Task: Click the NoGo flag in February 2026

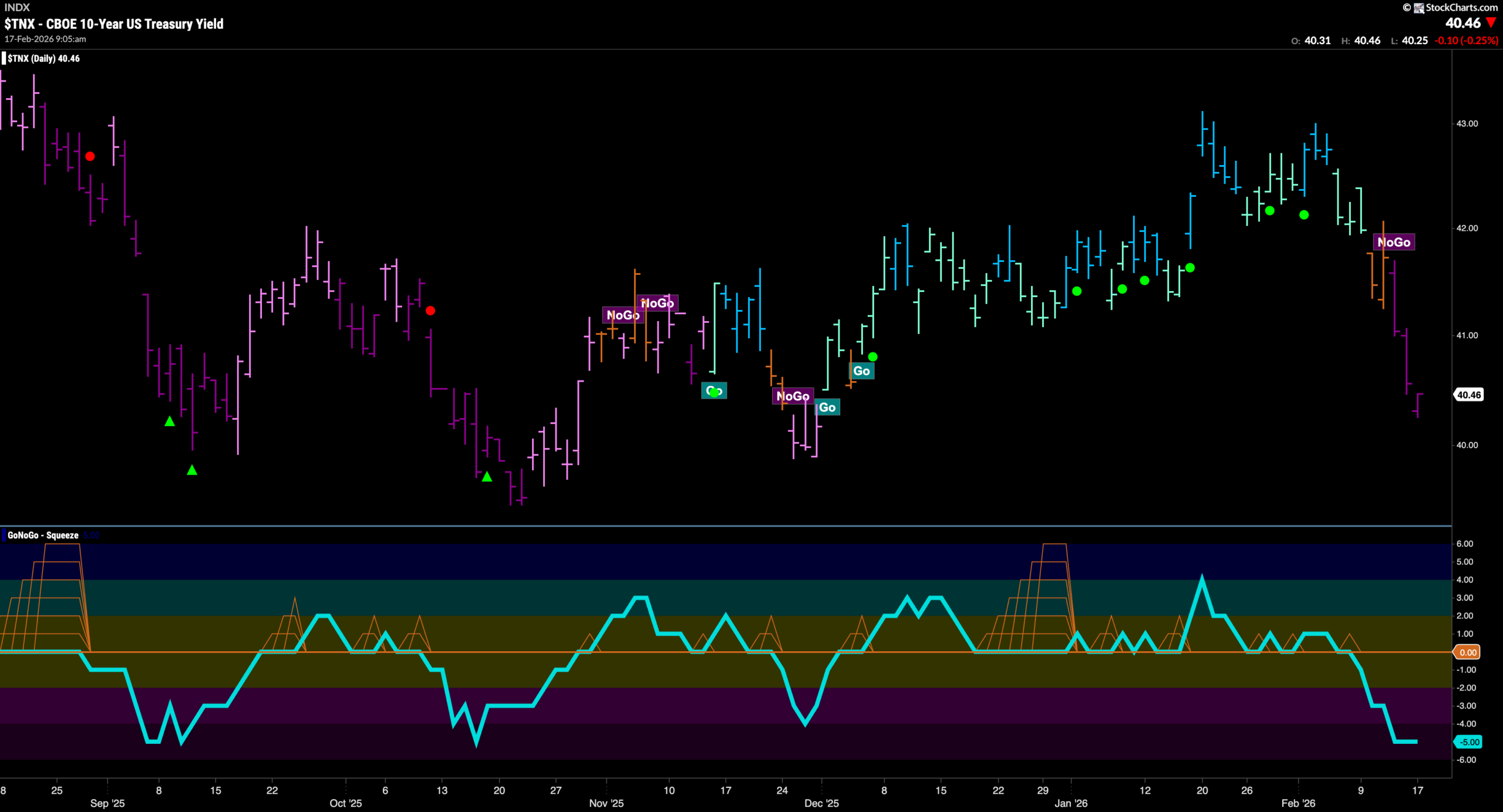Action: (1394, 242)
